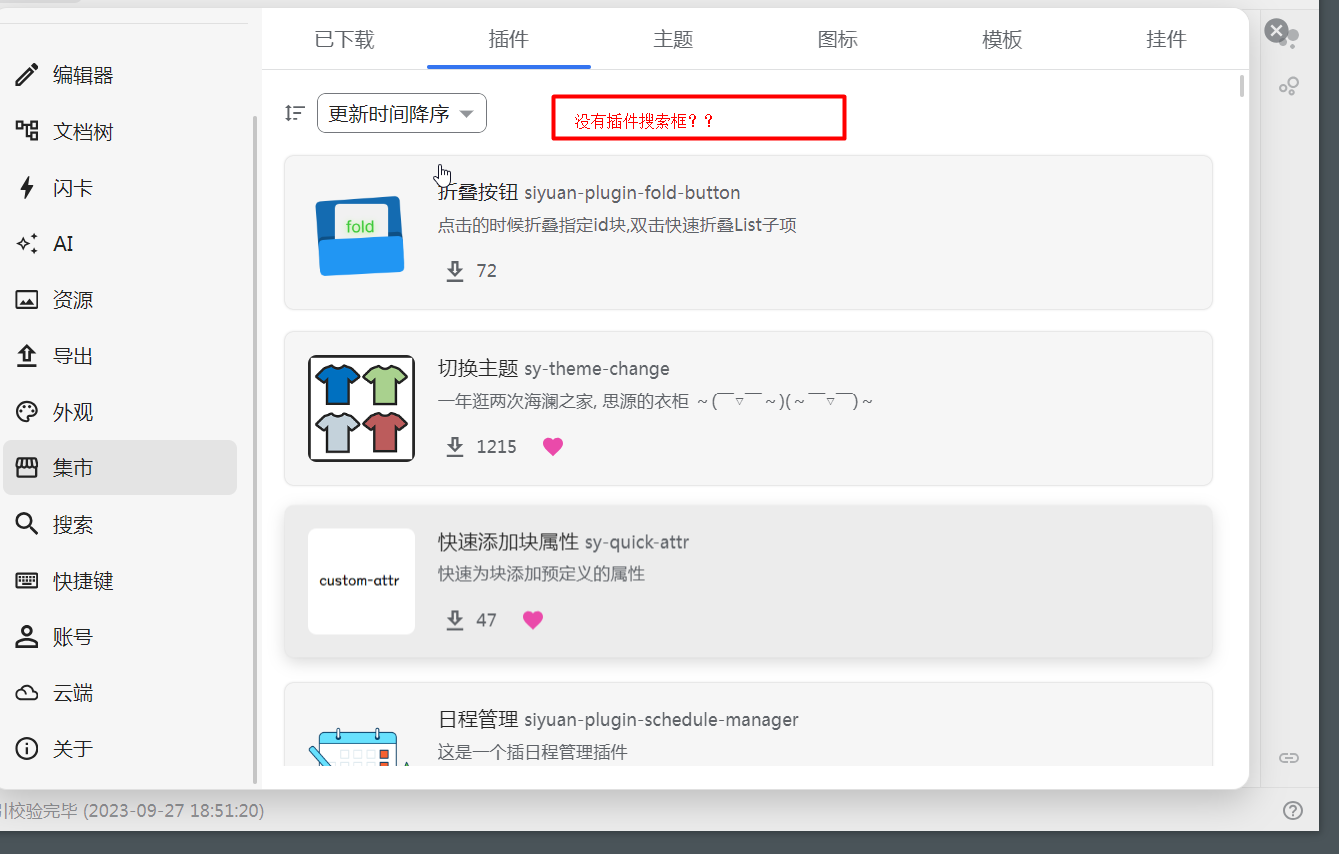Open the AI settings section
The width and height of the screenshot is (1339, 854).
click(120, 244)
